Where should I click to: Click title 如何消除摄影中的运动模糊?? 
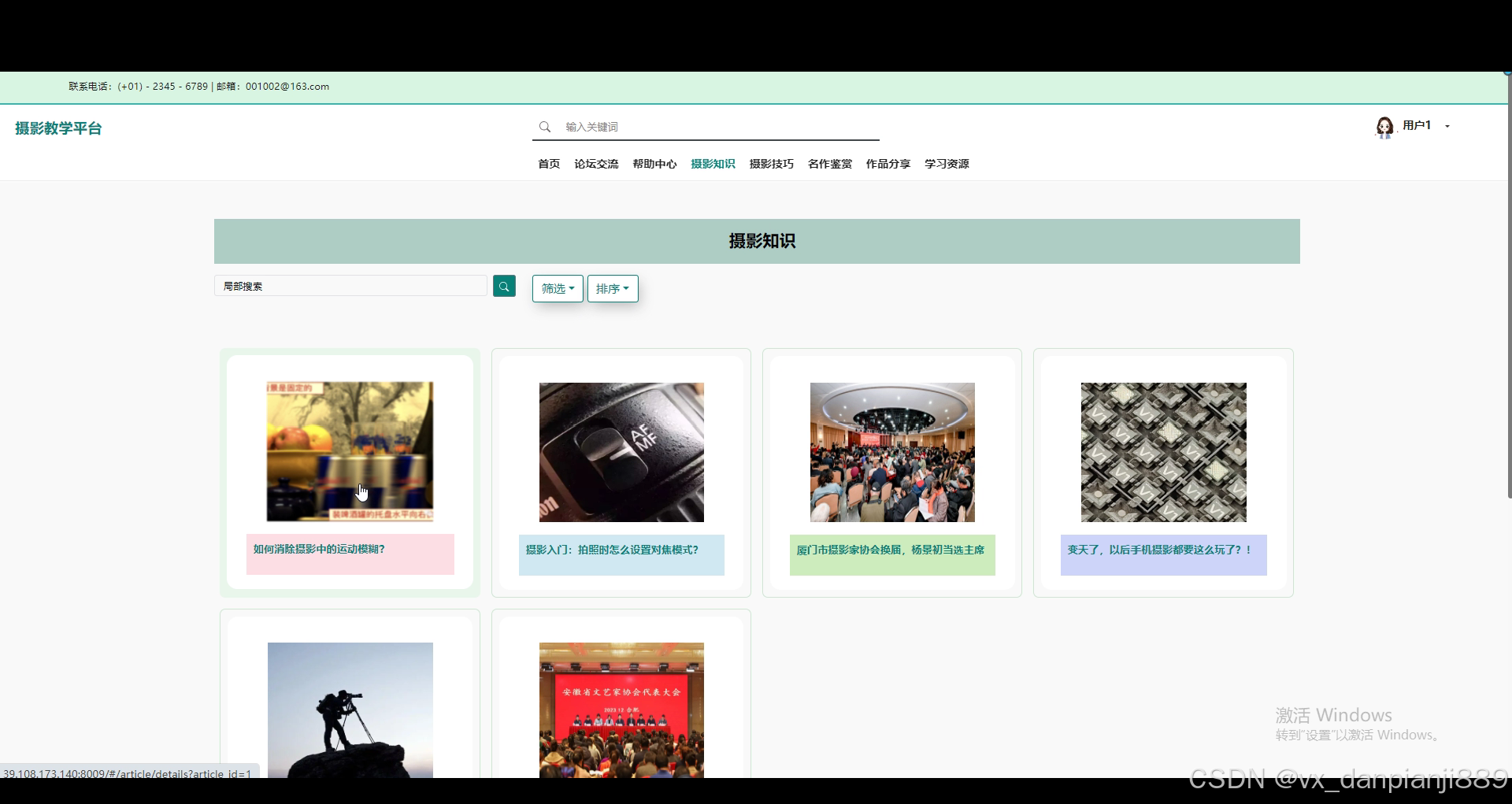tap(319, 549)
